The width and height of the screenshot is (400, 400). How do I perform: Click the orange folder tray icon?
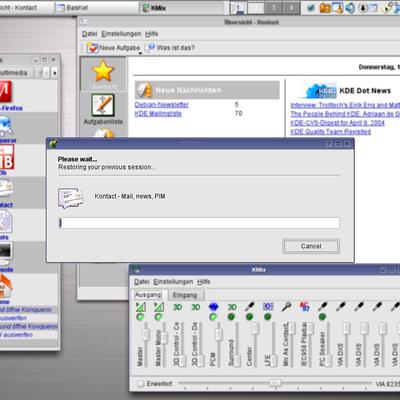click(x=325, y=8)
